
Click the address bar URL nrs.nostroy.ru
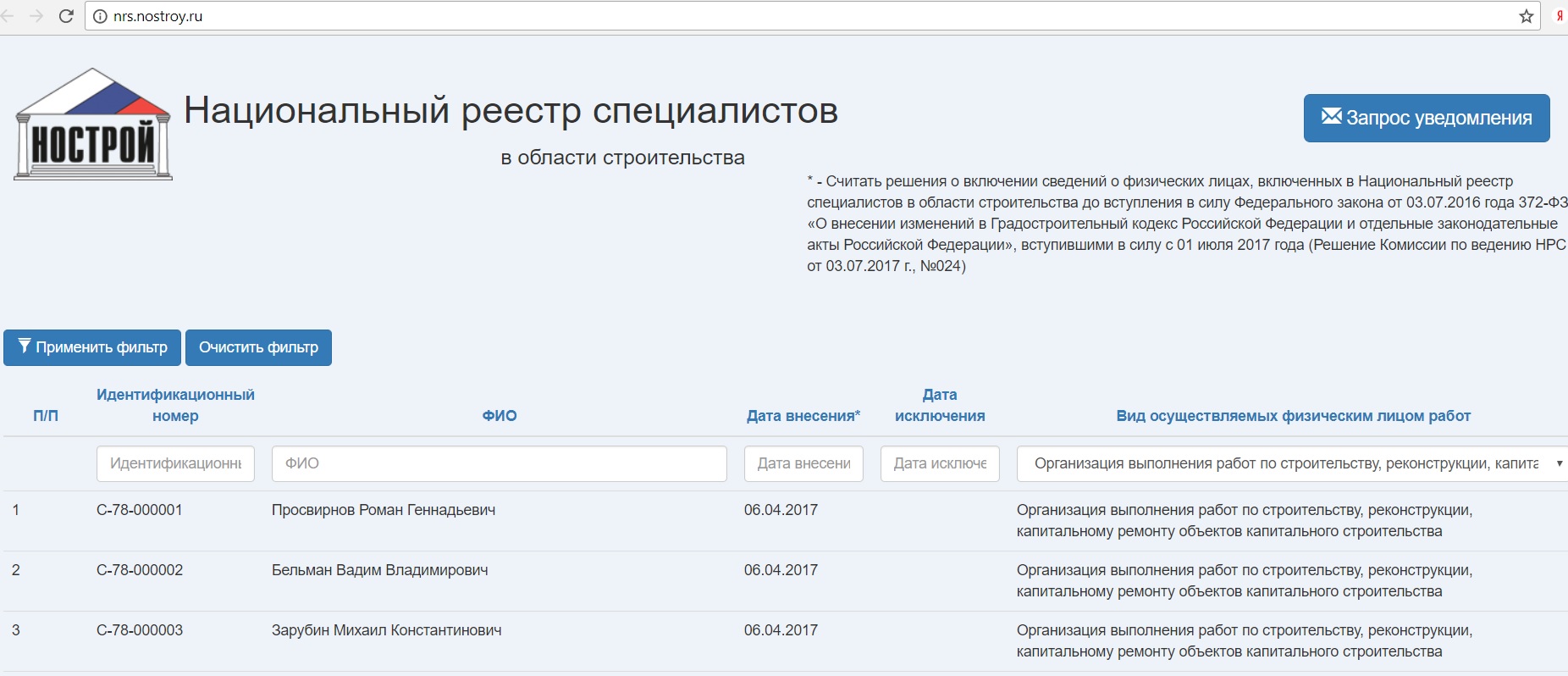click(x=158, y=16)
